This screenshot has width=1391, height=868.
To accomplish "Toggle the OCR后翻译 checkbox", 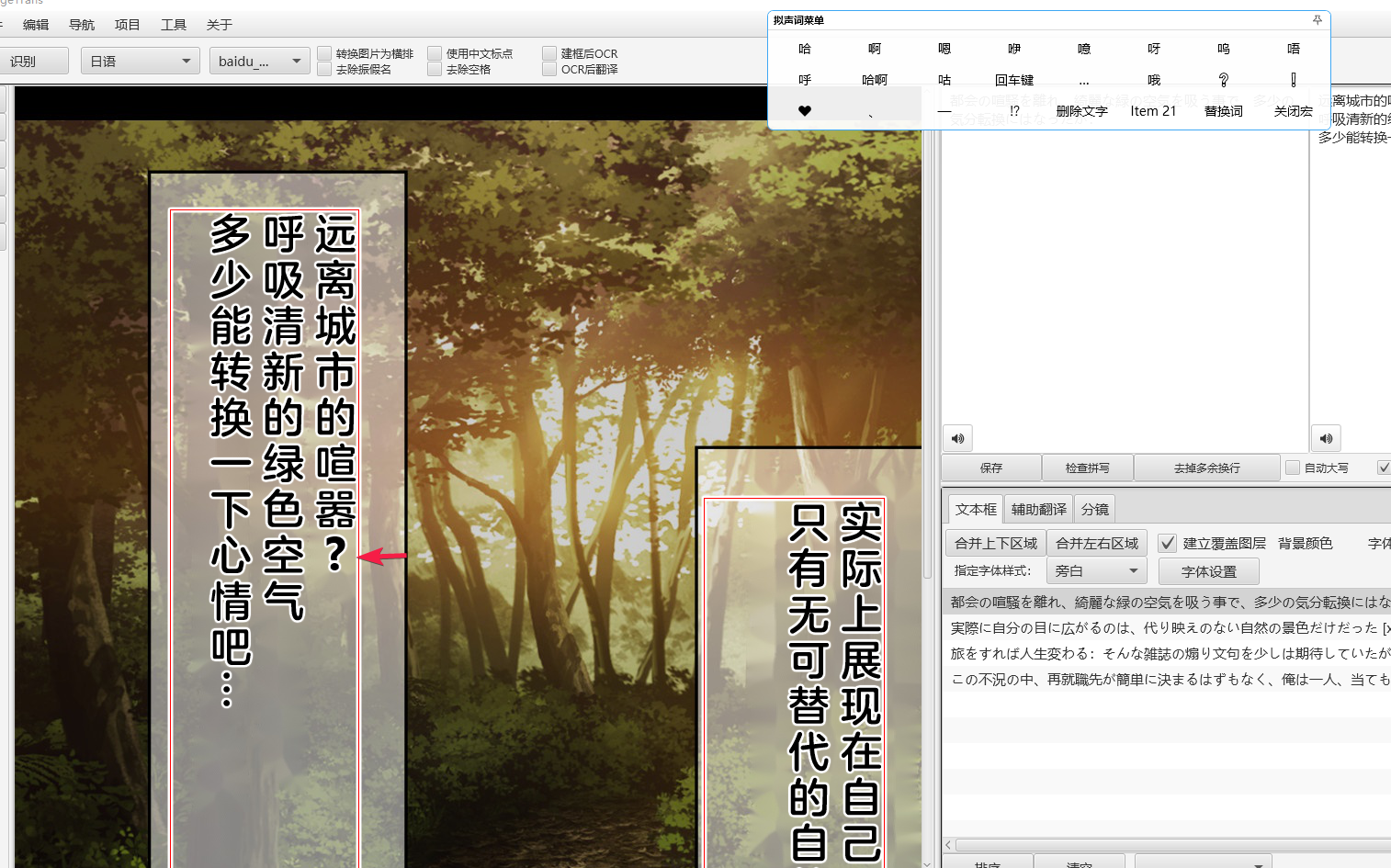I will tap(549, 69).
